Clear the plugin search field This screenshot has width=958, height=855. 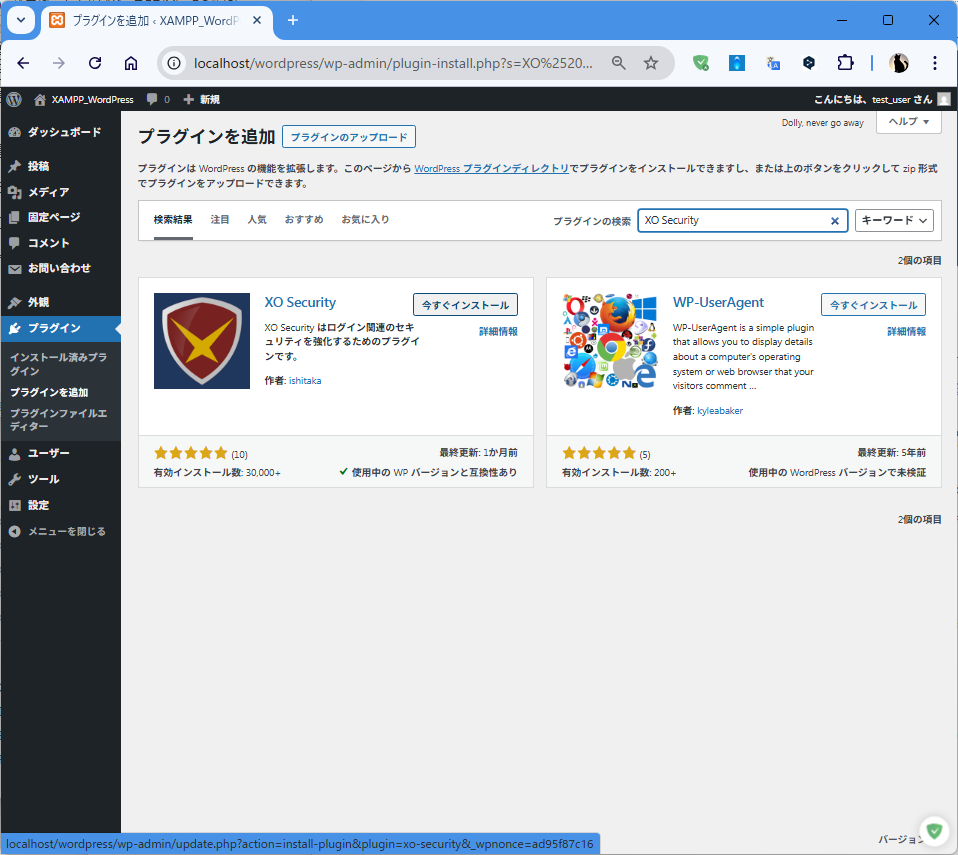(x=835, y=221)
